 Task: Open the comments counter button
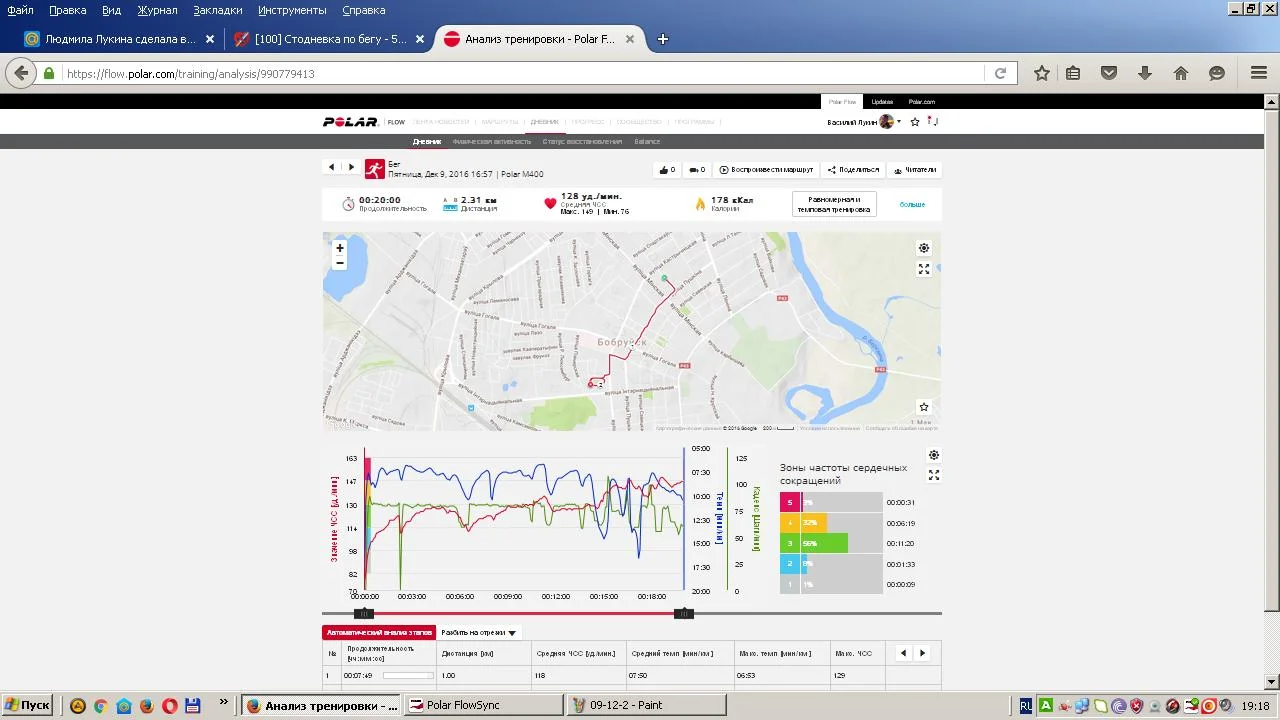(697, 170)
